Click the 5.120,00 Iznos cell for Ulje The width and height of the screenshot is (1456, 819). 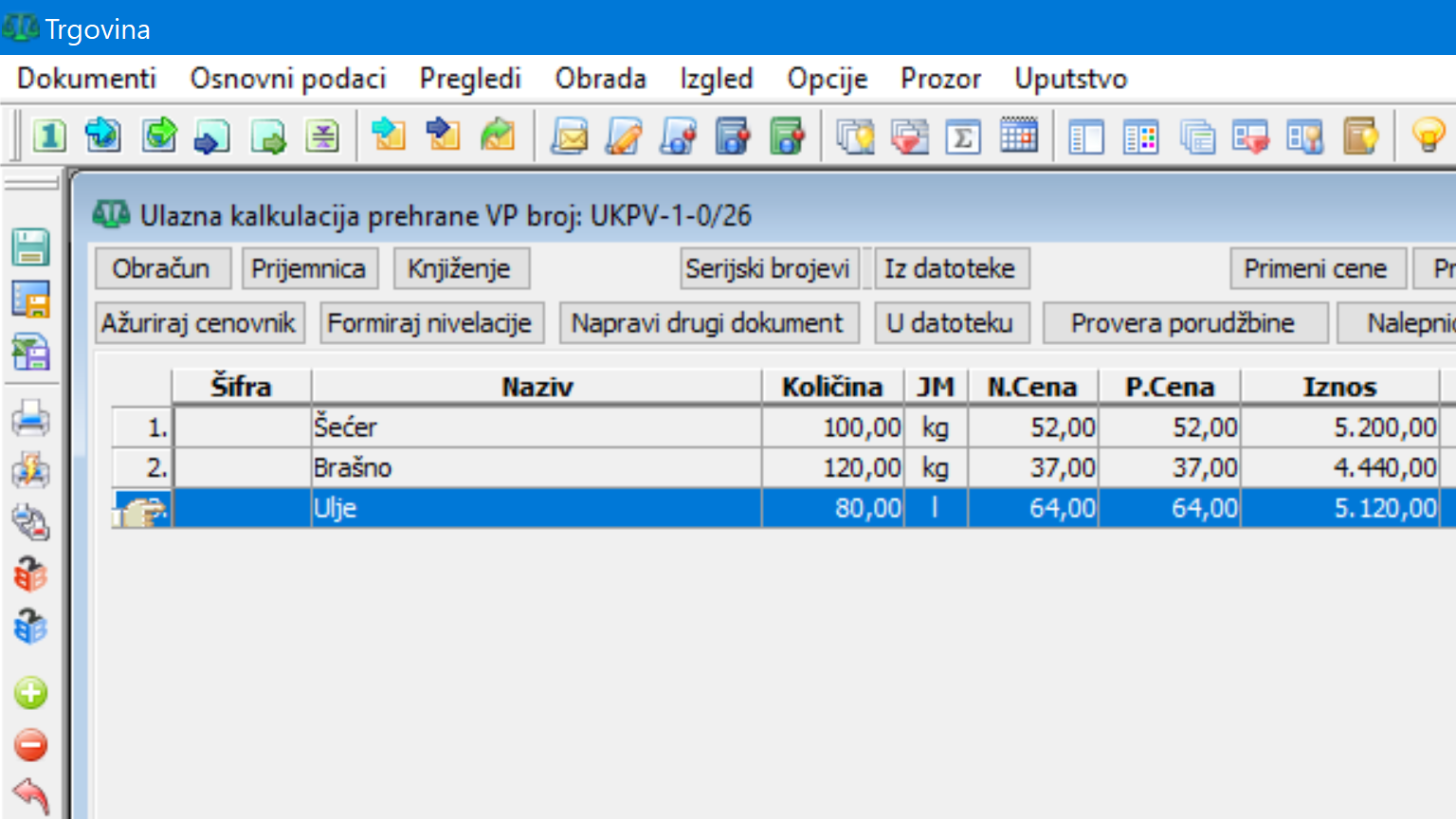click(1339, 508)
